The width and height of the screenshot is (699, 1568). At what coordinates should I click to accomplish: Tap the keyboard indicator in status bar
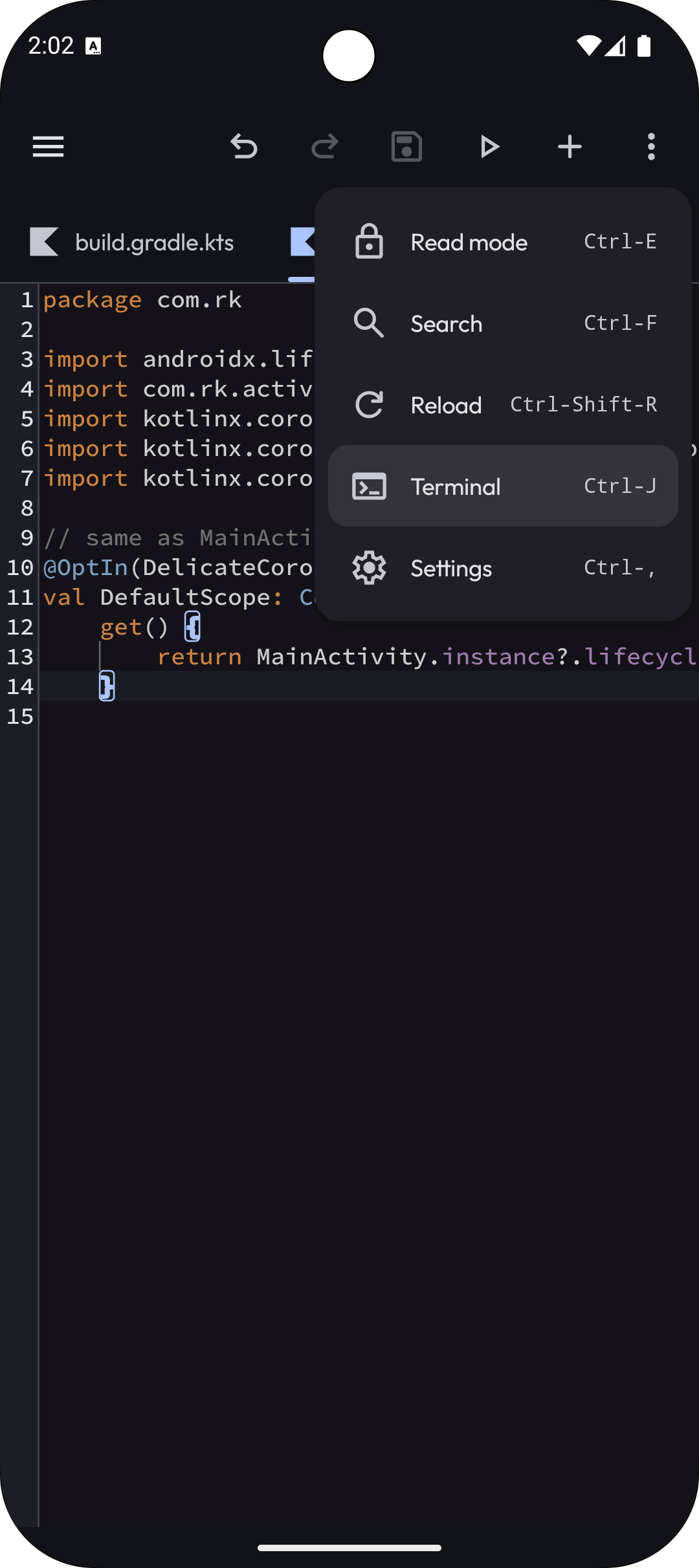click(x=93, y=46)
